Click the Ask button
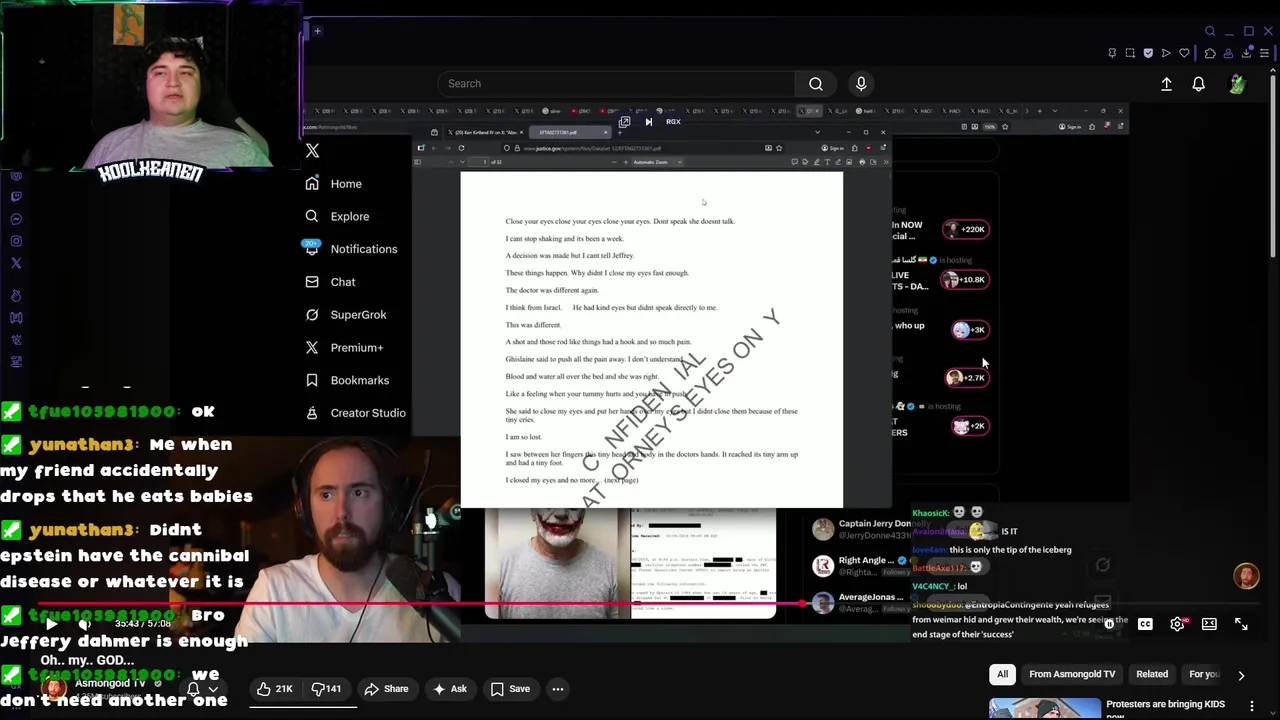This screenshot has width=1280, height=720. tap(449, 688)
